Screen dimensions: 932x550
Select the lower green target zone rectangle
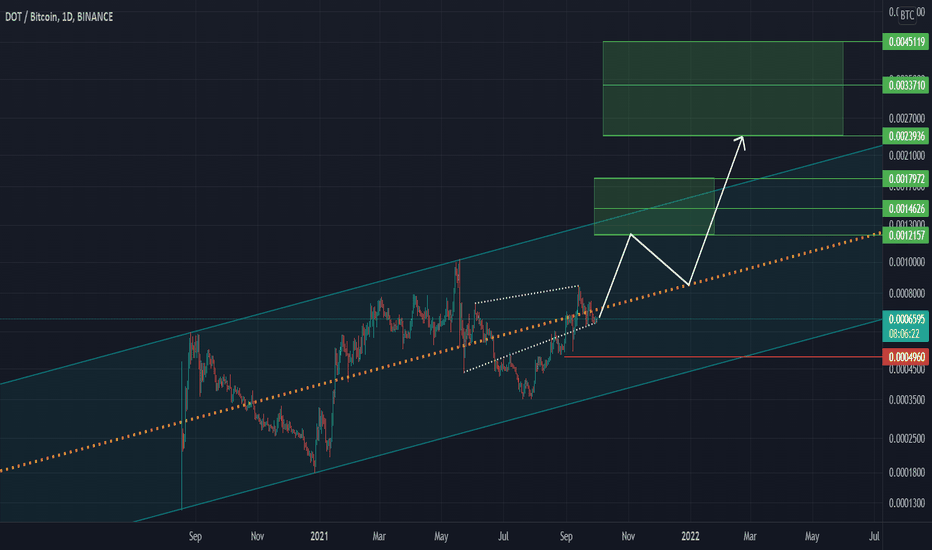[x=654, y=206]
